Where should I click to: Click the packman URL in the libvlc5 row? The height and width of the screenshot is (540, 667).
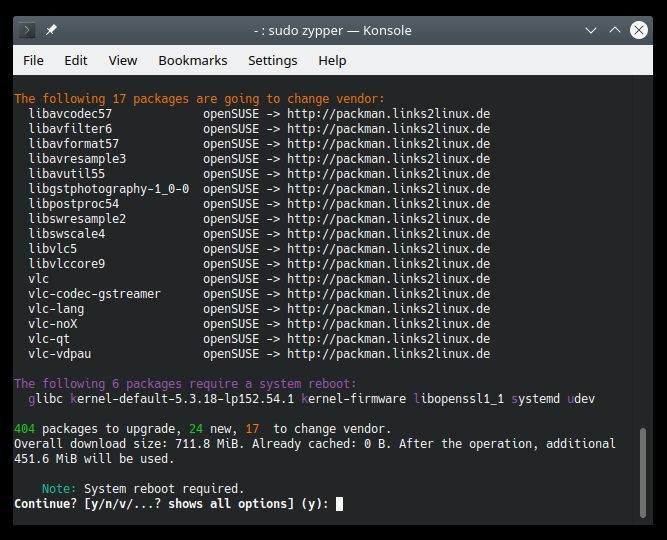tap(388, 249)
